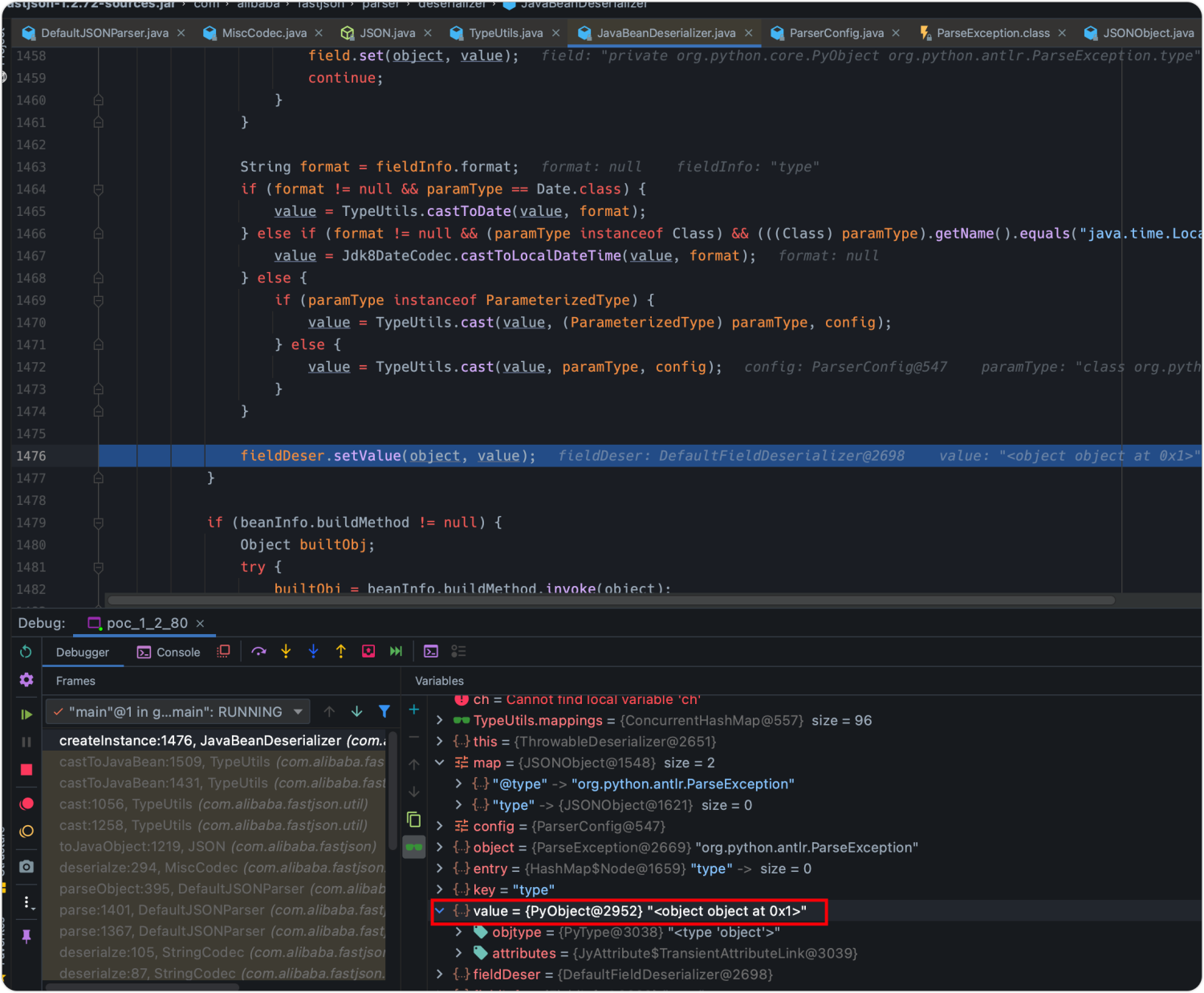Switch to the Console tab
The image size is (1204, 993).
pyautogui.click(x=169, y=652)
